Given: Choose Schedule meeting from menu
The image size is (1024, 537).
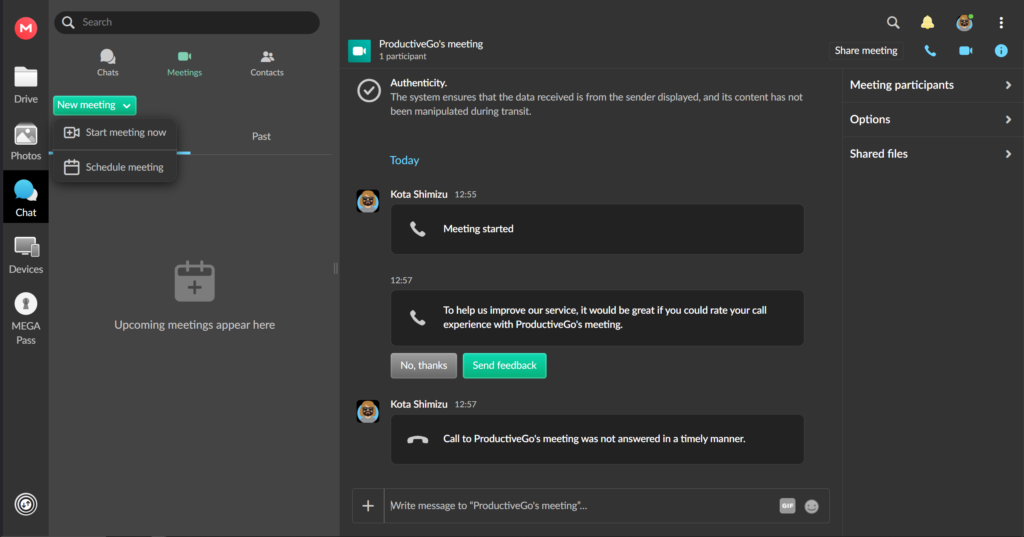Looking at the screenshot, I should [x=114, y=167].
